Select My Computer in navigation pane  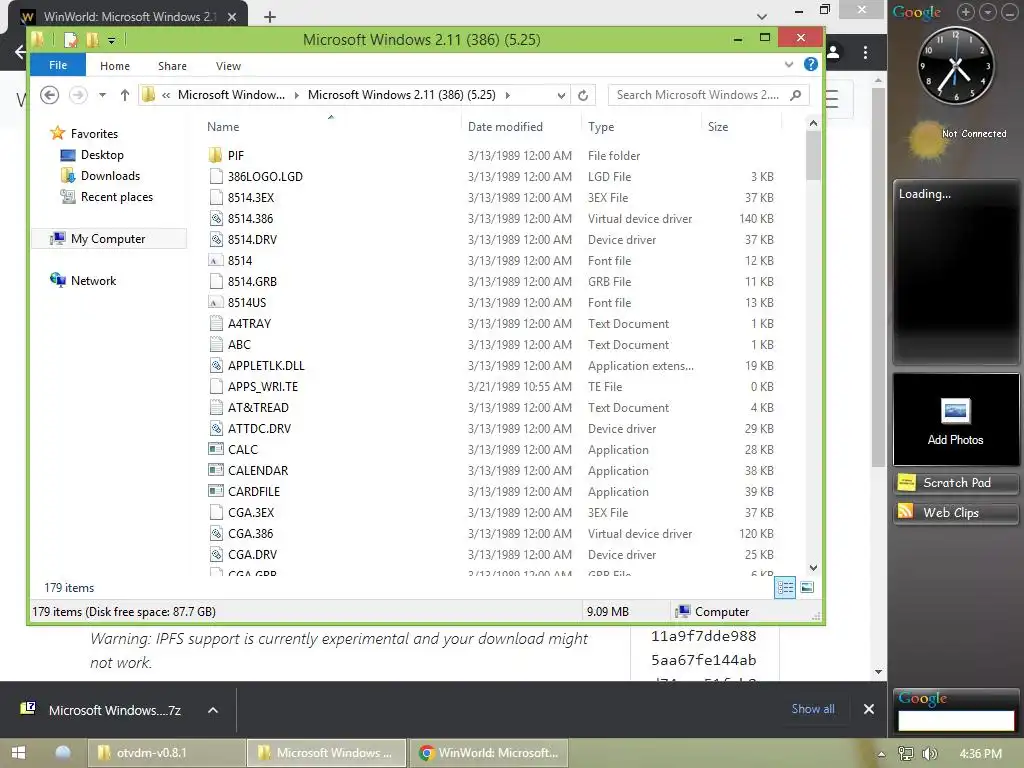pyautogui.click(x=108, y=238)
